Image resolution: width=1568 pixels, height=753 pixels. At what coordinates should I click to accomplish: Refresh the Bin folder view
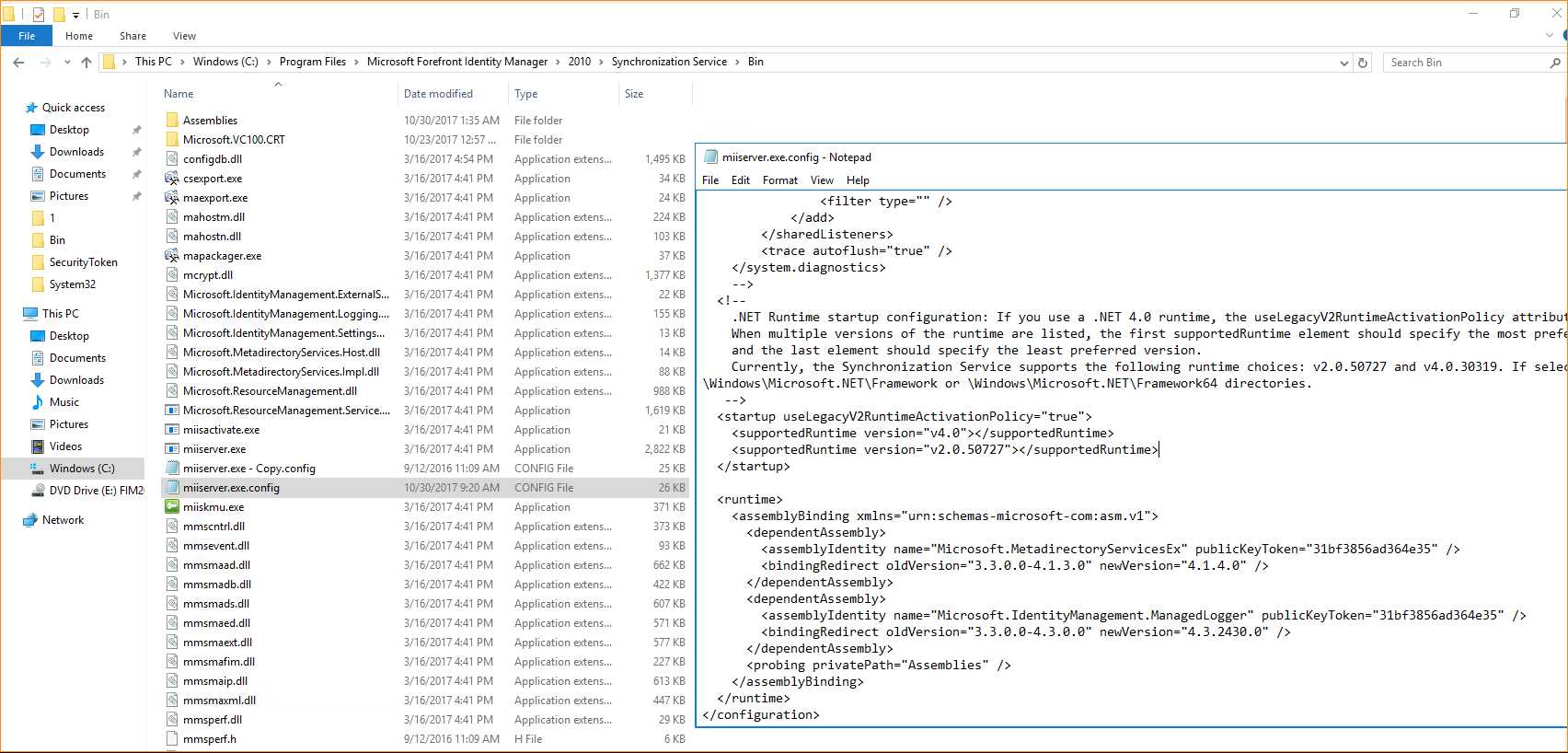click(x=1363, y=63)
